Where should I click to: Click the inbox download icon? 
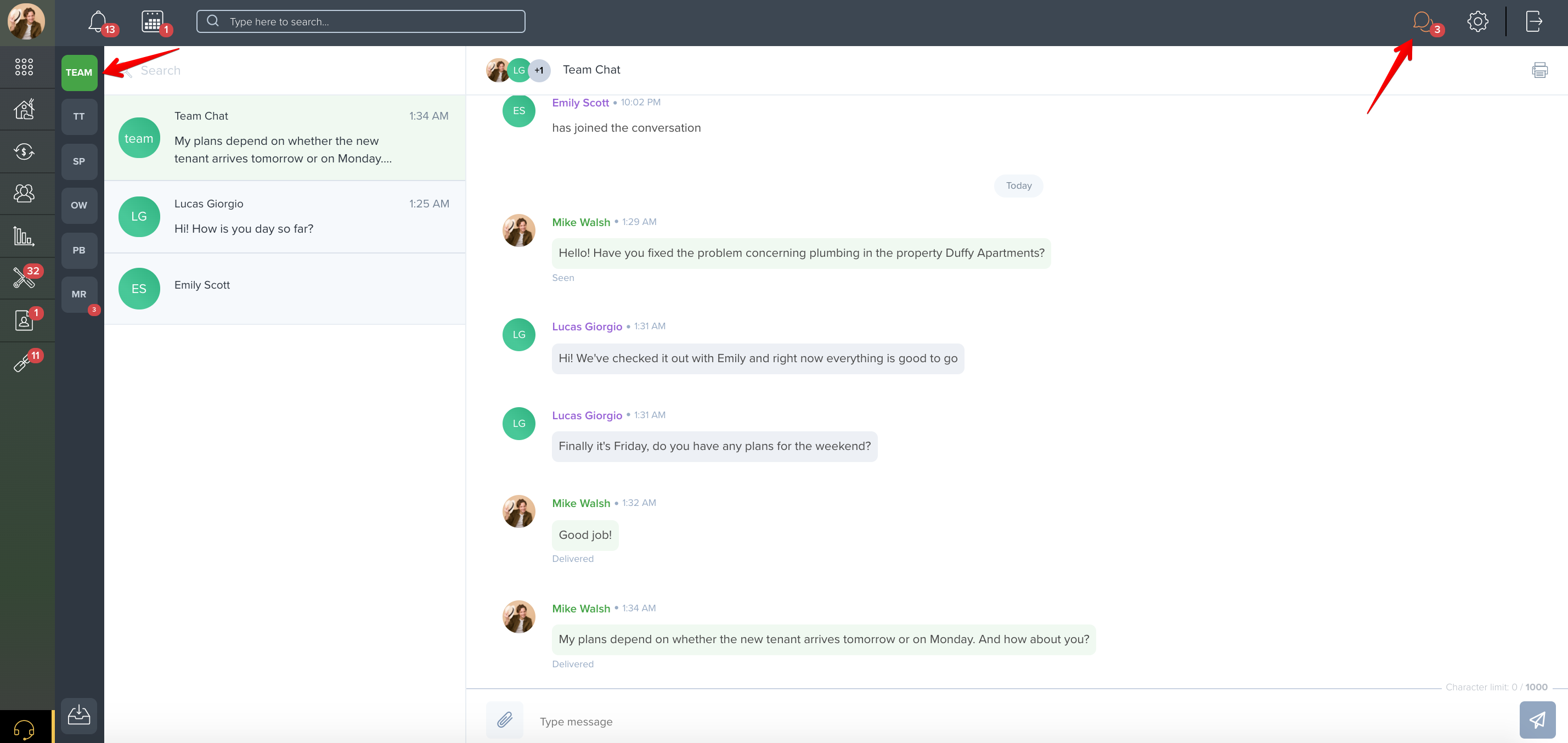[x=79, y=716]
